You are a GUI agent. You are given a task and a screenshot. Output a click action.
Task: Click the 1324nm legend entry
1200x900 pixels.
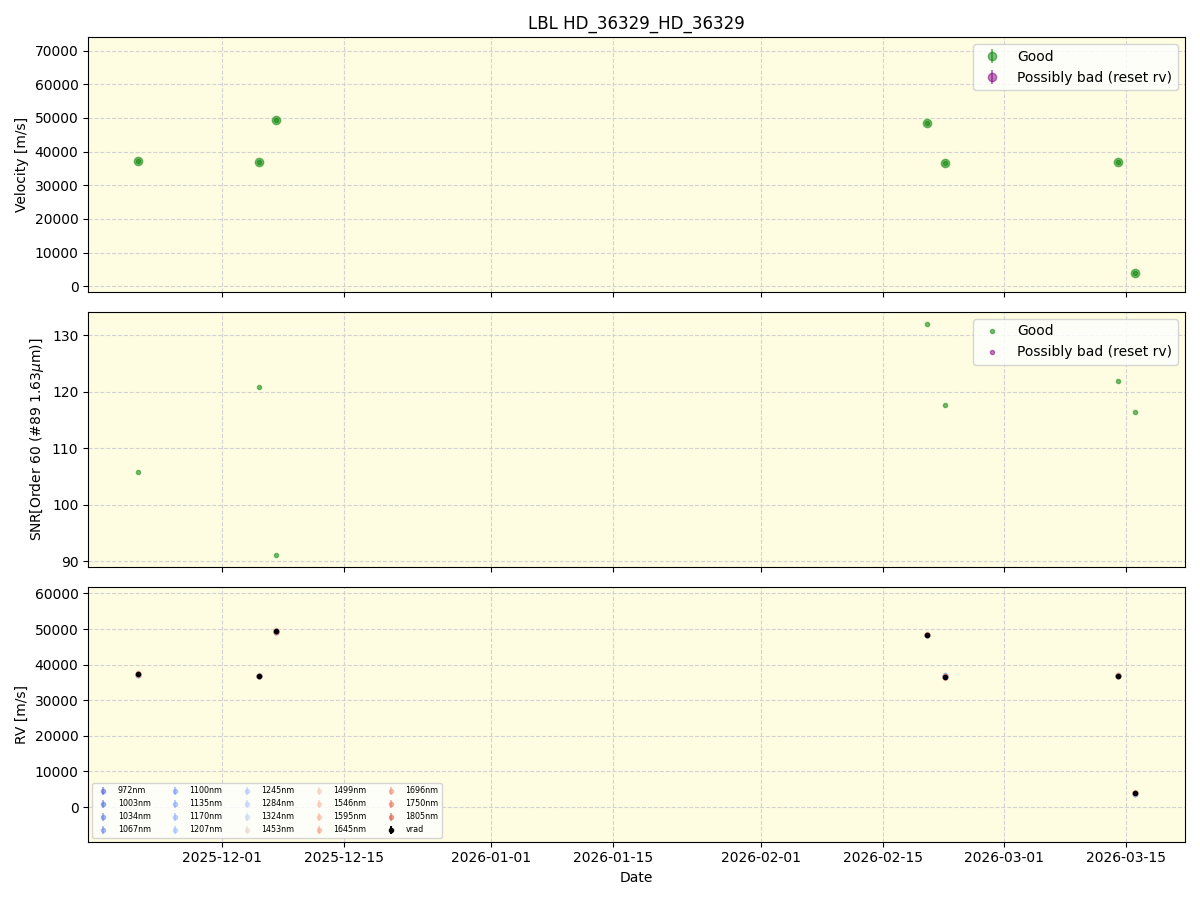pyautogui.click(x=278, y=816)
